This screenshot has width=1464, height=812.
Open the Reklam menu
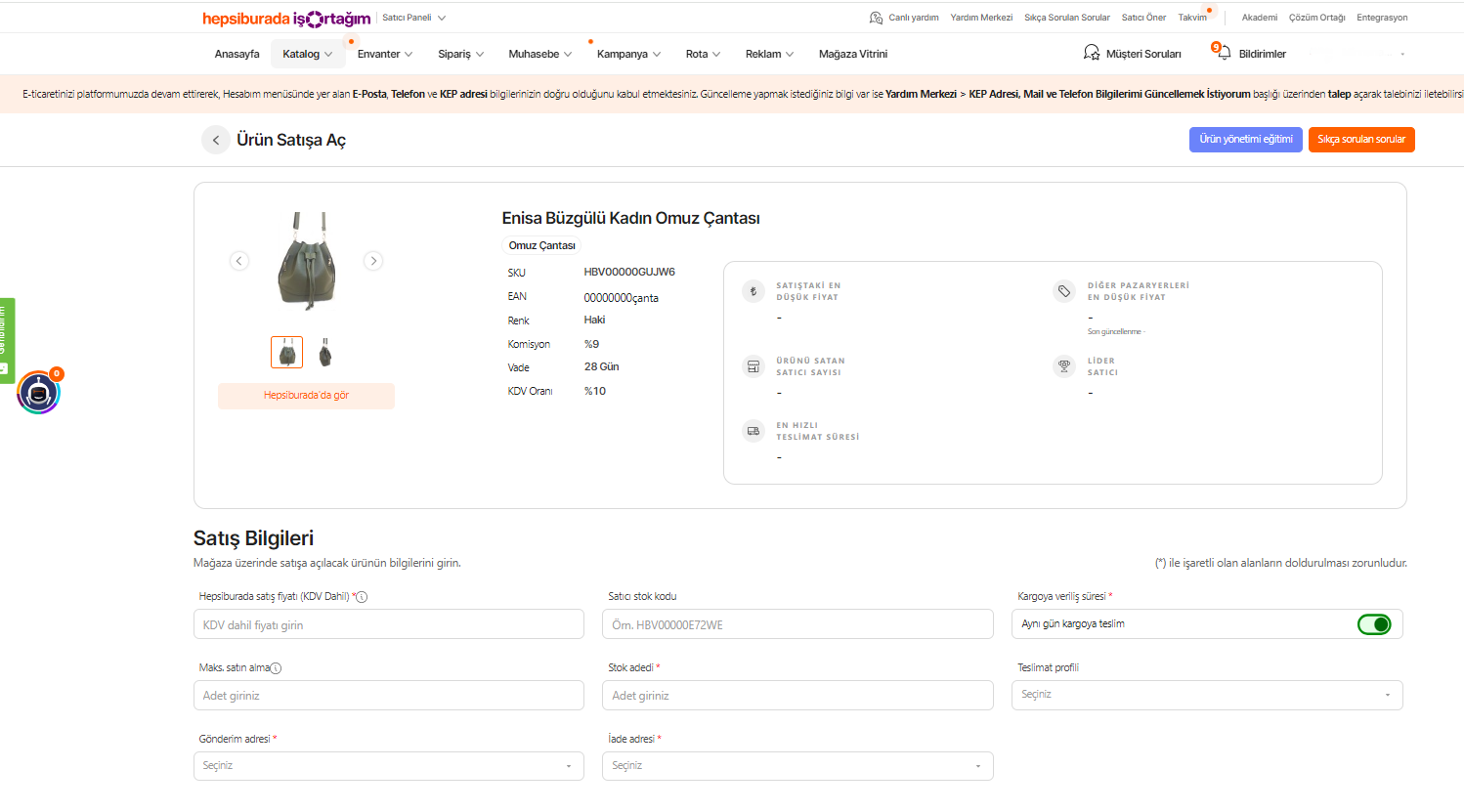tap(770, 54)
